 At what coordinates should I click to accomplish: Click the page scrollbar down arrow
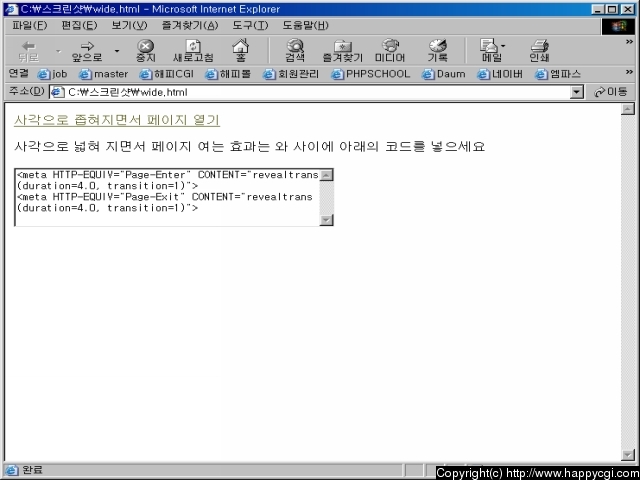(628, 454)
